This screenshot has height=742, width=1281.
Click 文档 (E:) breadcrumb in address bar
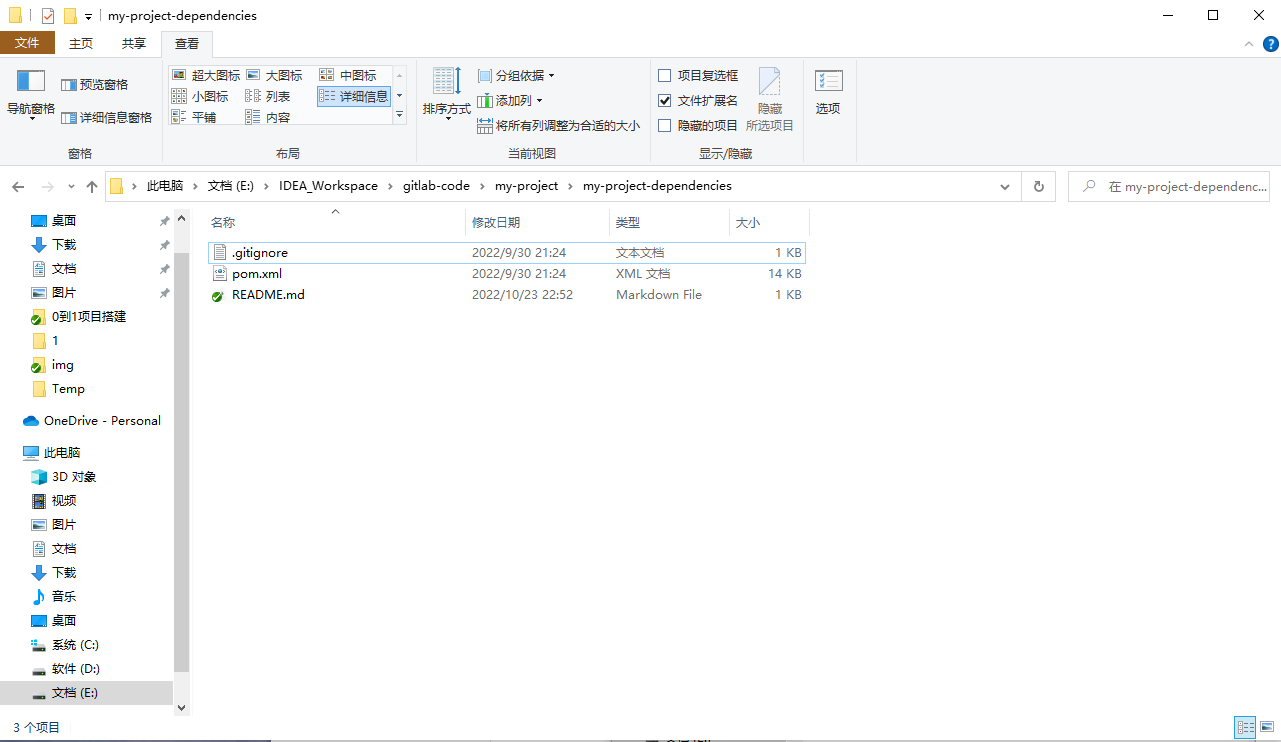pos(231,186)
